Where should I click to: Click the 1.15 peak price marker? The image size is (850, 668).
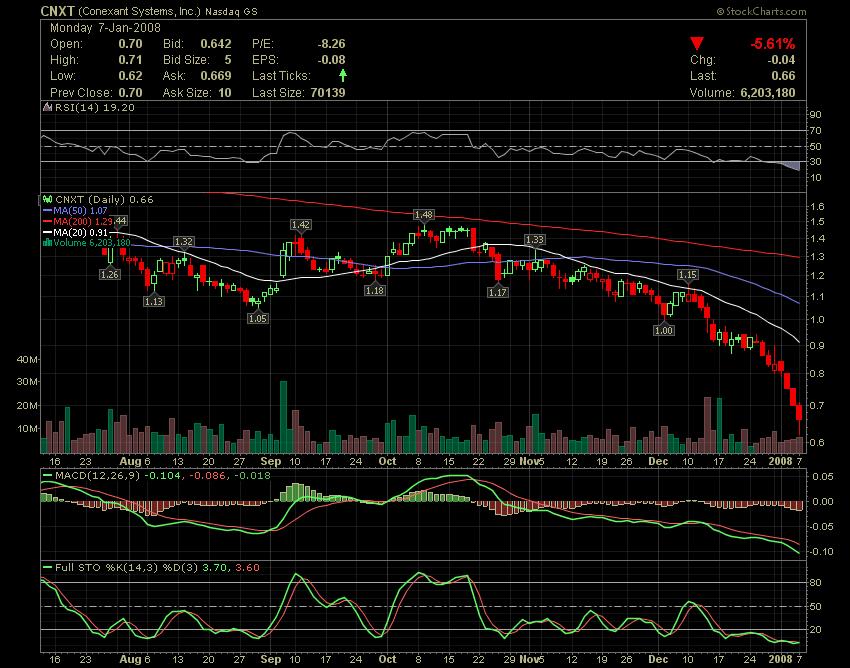click(687, 275)
